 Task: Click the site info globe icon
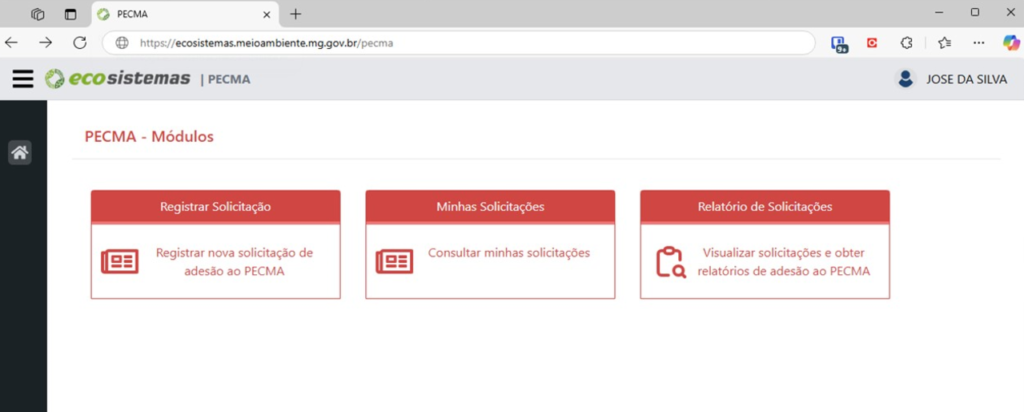[x=121, y=44]
